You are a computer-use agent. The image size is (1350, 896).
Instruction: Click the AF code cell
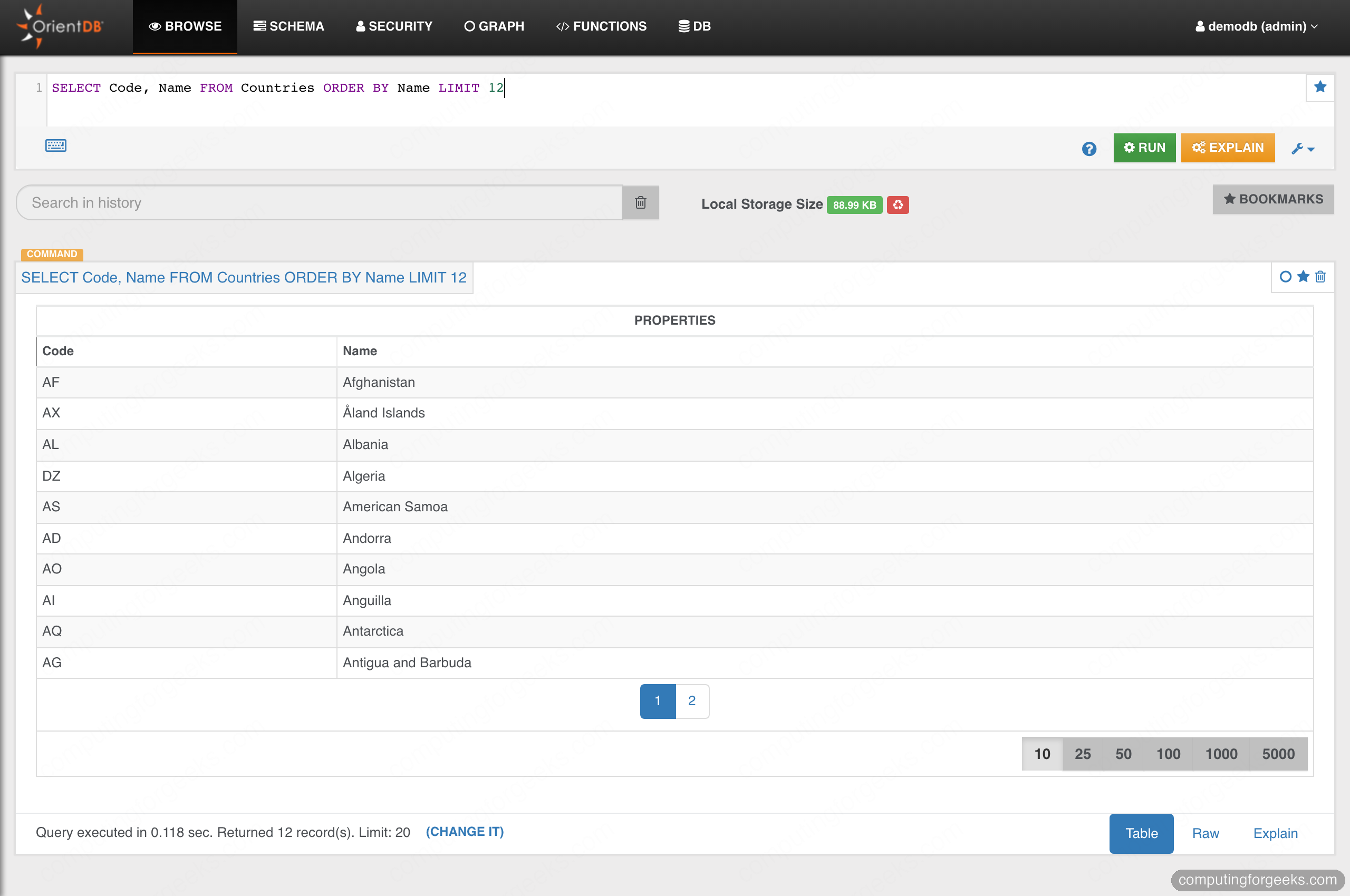click(186, 382)
